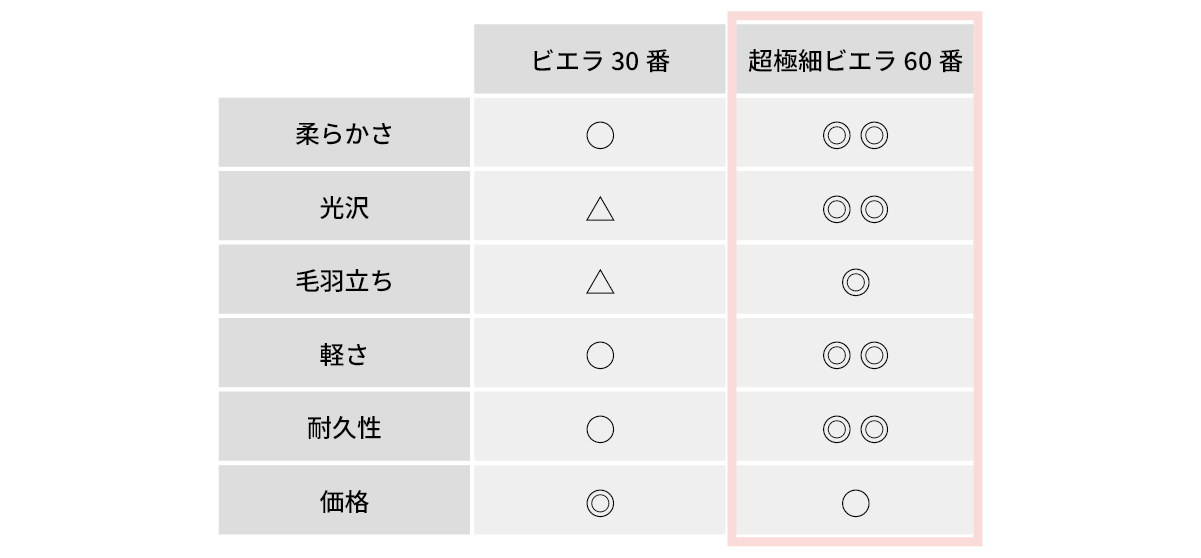Screen dimensions: 1201x558
Task: Click the two double-circles in 光沢 60番 cell
Action: point(855,209)
